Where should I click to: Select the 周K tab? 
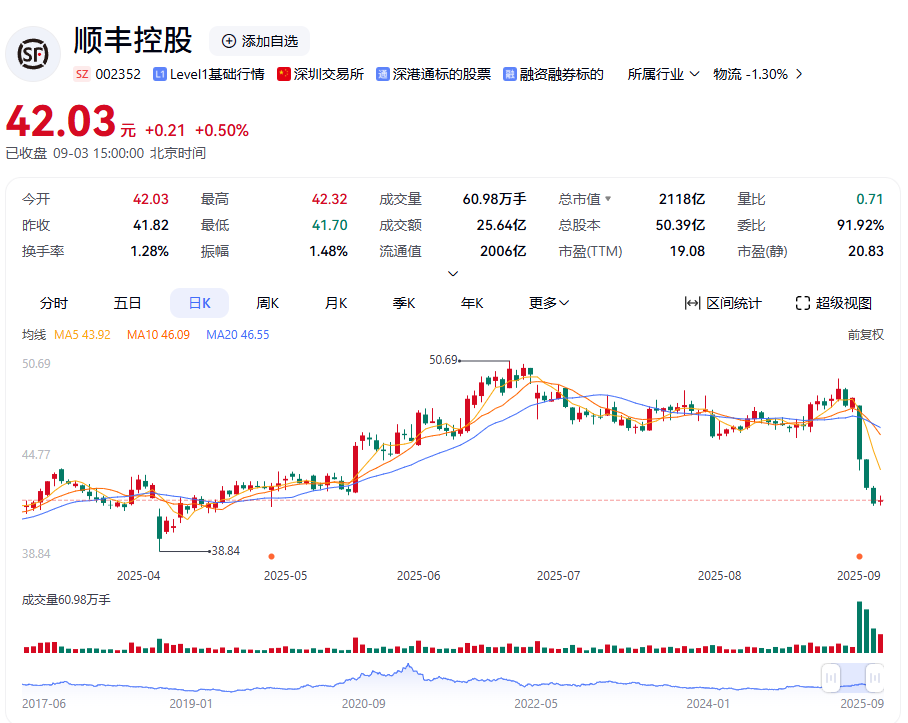268,303
